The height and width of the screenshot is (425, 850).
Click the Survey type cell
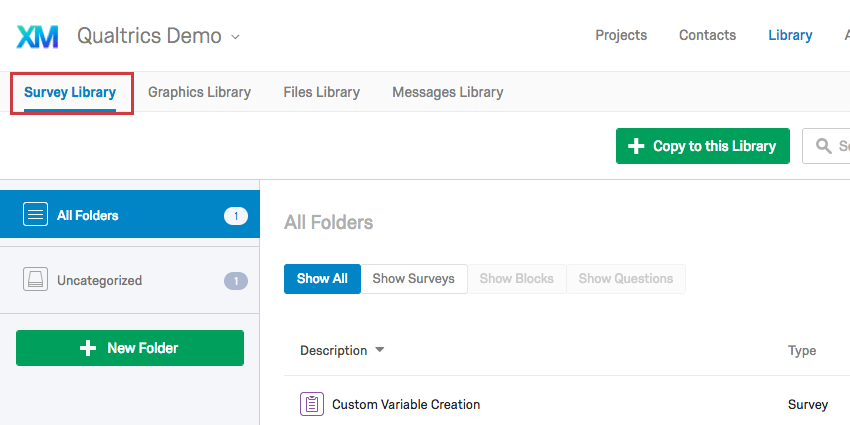808,404
